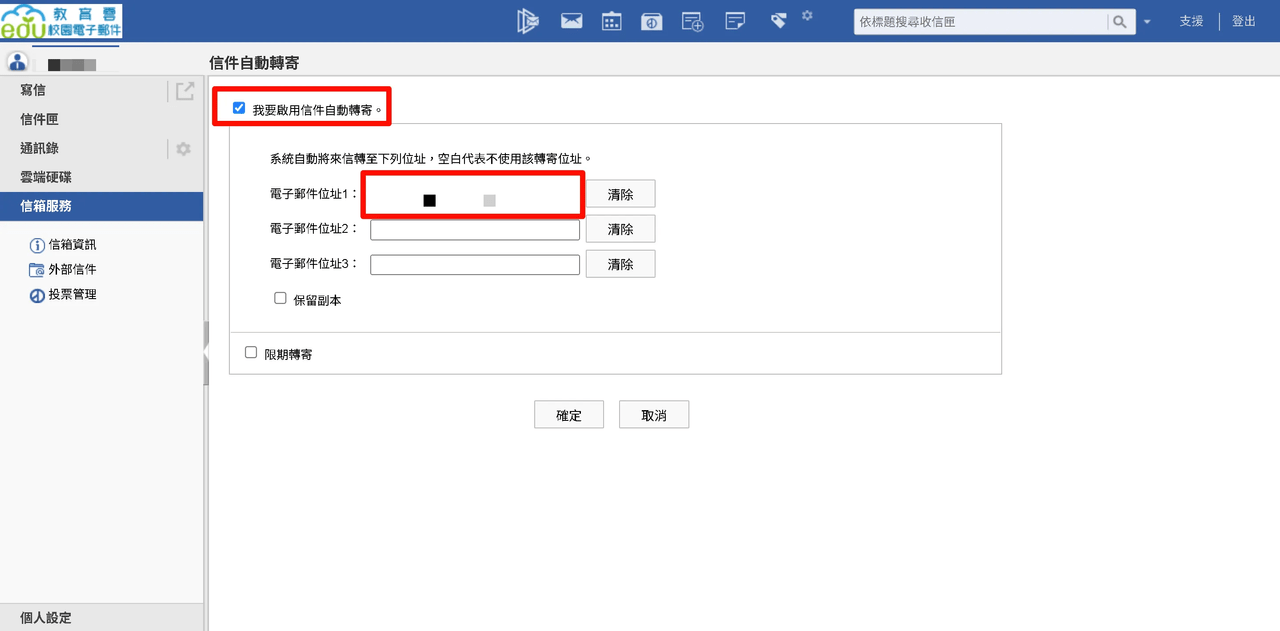
Task: Toggle 我要啟用信件自動轉寄 checkbox
Action: tap(238, 108)
